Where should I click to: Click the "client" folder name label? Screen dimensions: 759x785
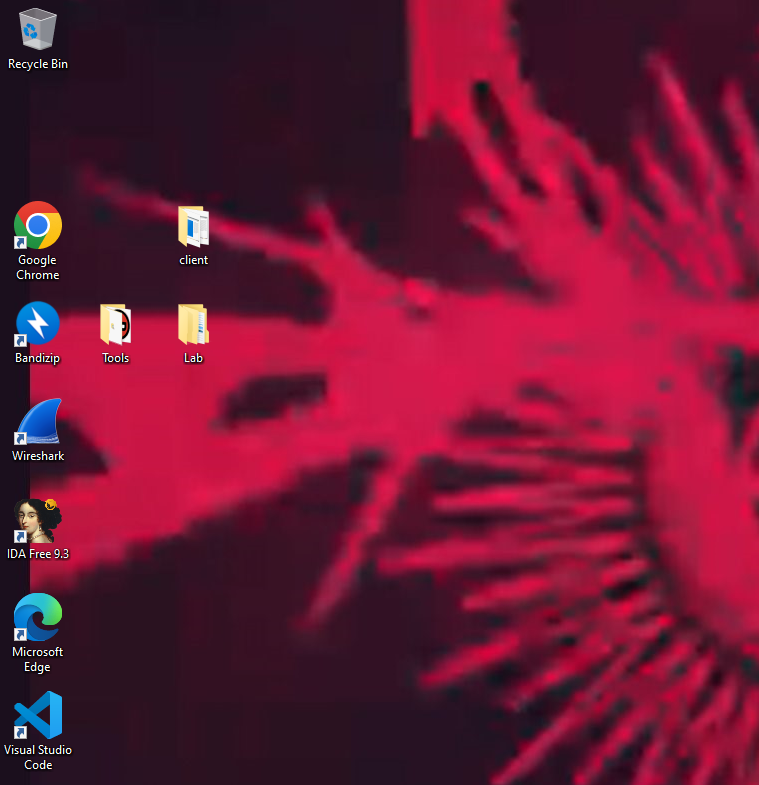tap(193, 260)
